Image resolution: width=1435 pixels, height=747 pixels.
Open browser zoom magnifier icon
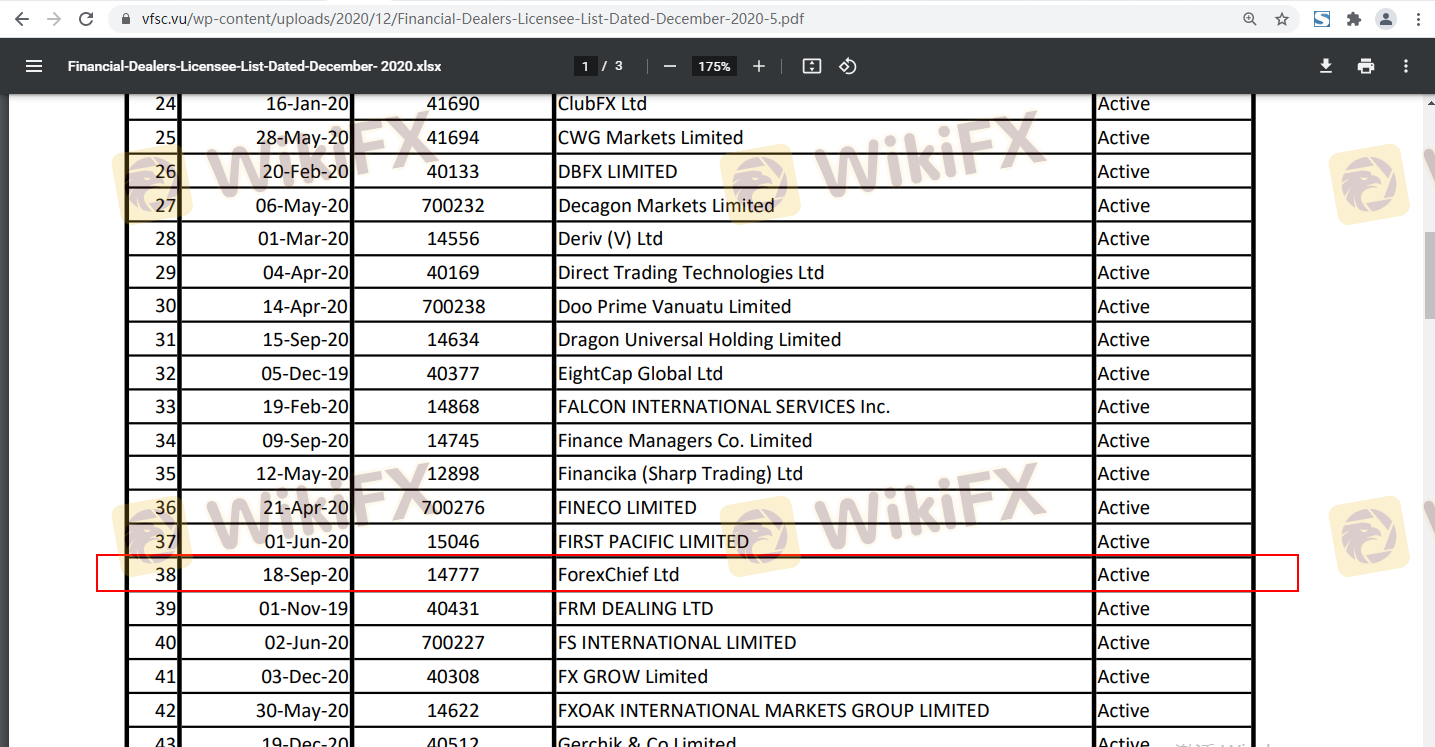[x=1250, y=19]
